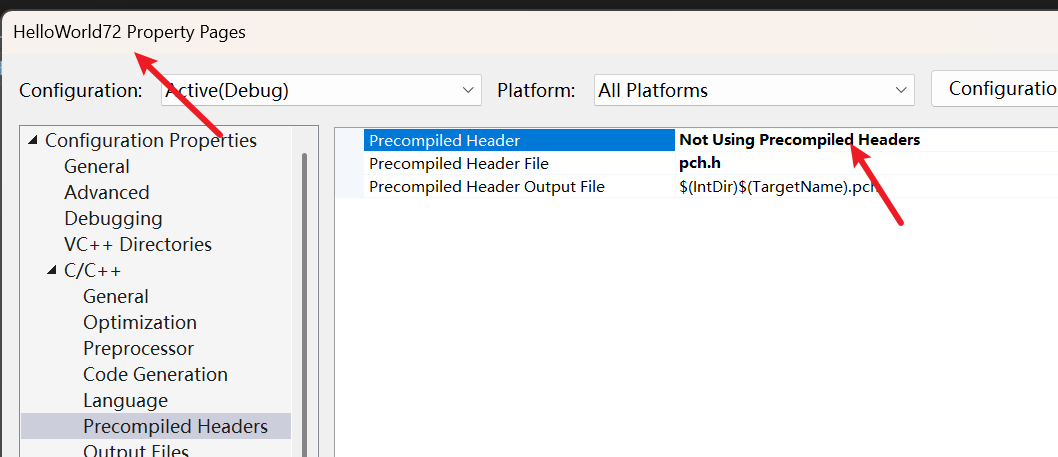
Task: Open the Optimization properties page
Action: click(140, 323)
